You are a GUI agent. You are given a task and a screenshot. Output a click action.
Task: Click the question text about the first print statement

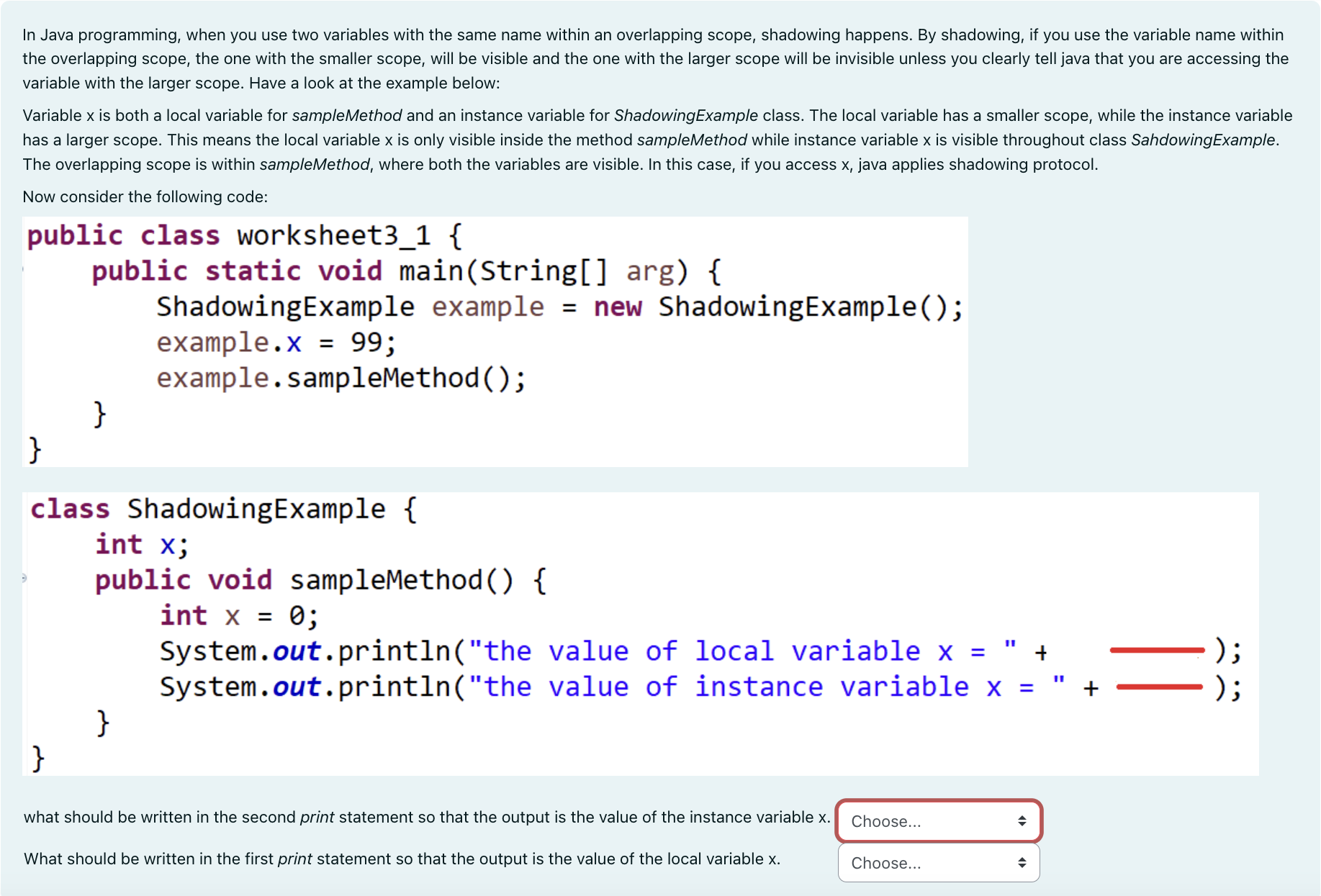[402, 859]
